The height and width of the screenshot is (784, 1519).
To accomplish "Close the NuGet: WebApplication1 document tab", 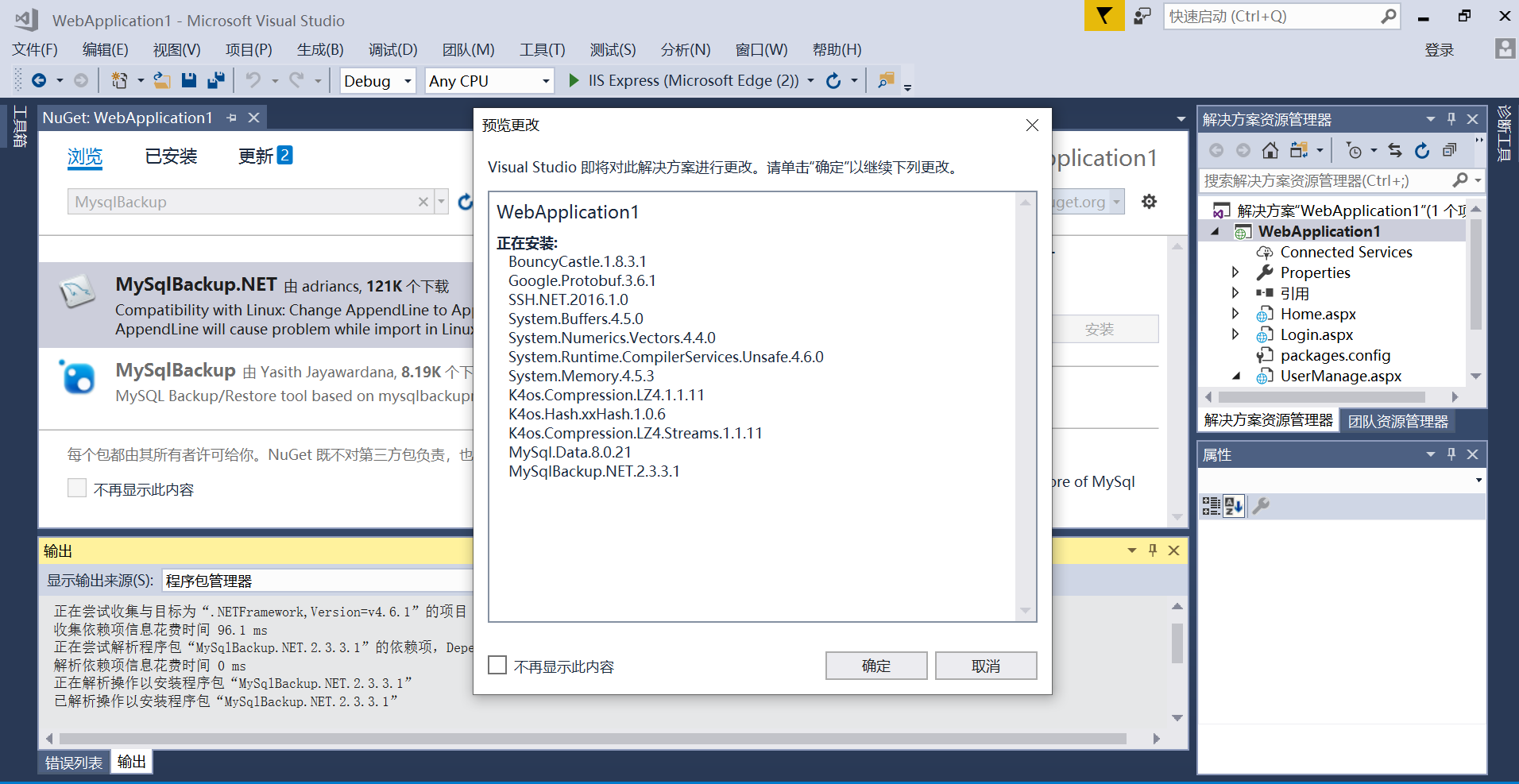I will point(253,118).
